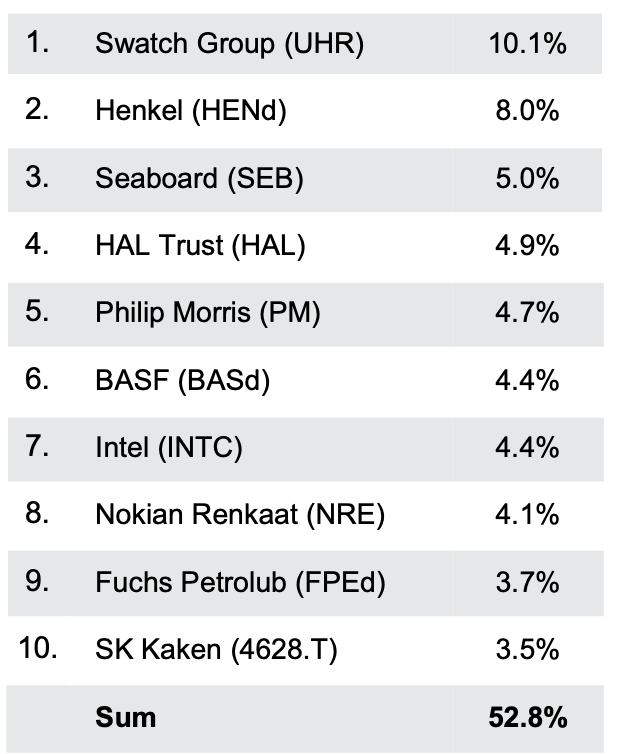The width and height of the screenshot is (618, 754).
Task: Click the Intel (INTC) row text
Action: click(169, 448)
